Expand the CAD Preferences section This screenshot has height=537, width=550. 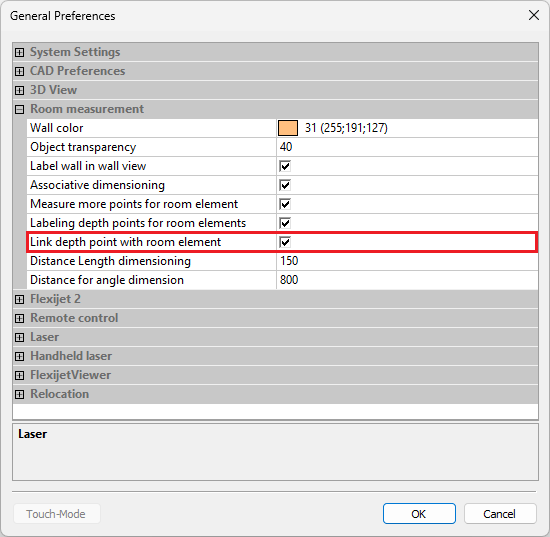tap(20, 72)
